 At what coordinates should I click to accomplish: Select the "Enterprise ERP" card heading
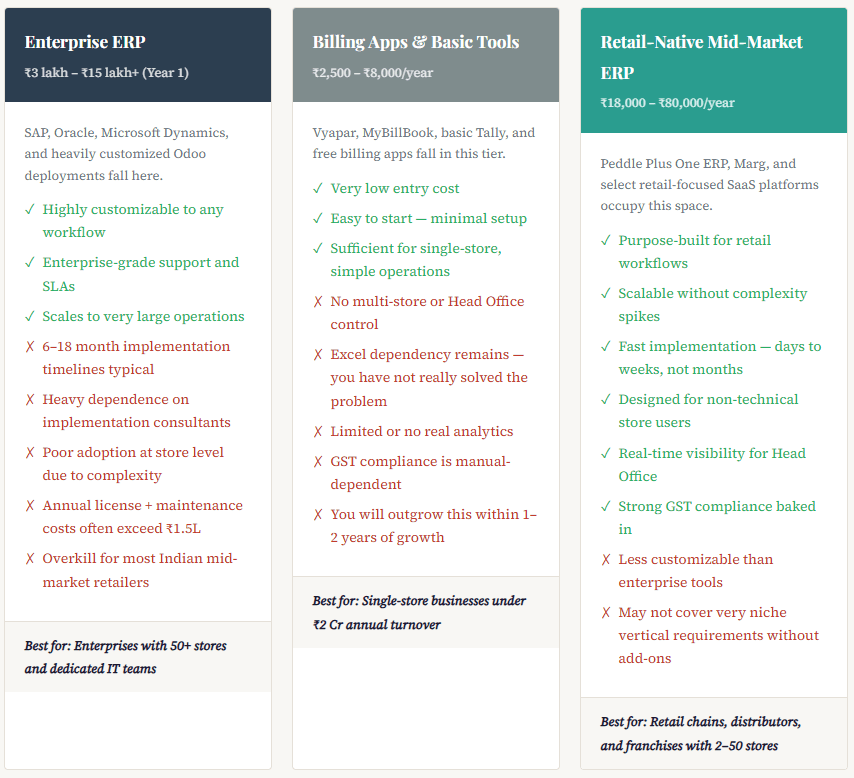pos(85,42)
